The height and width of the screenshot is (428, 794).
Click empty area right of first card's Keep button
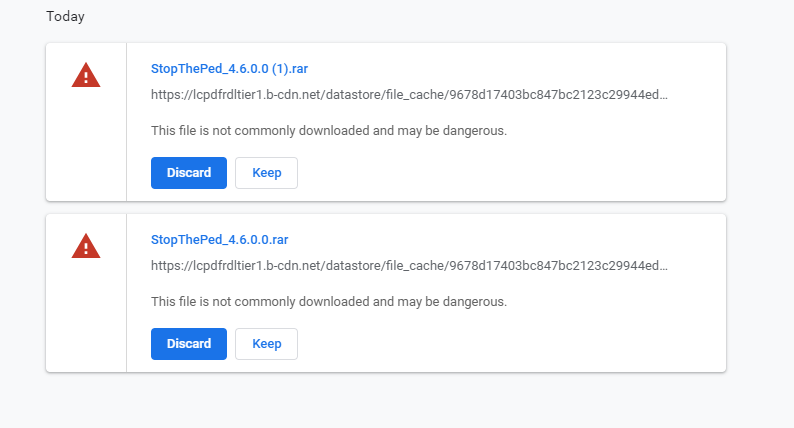tap(500, 173)
